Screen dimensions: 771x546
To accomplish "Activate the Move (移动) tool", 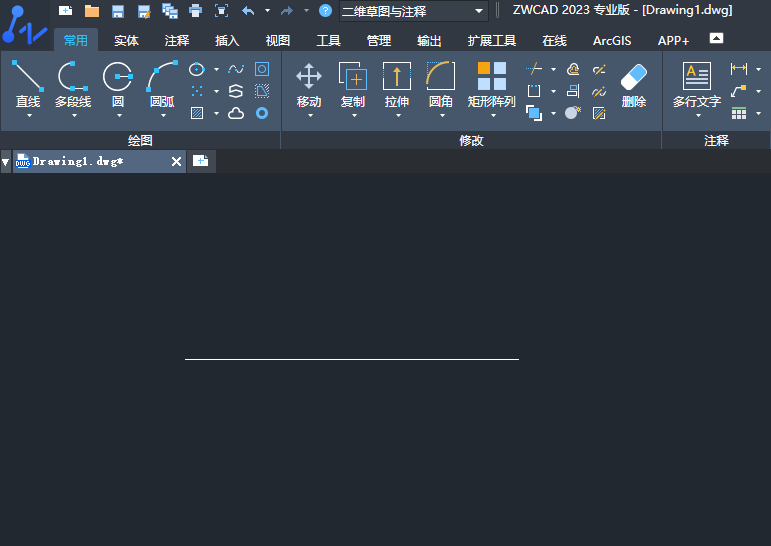I will pyautogui.click(x=309, y=84).
